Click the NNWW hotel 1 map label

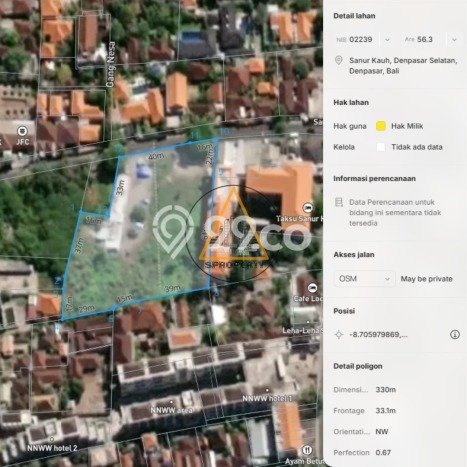tap(267, 398)
